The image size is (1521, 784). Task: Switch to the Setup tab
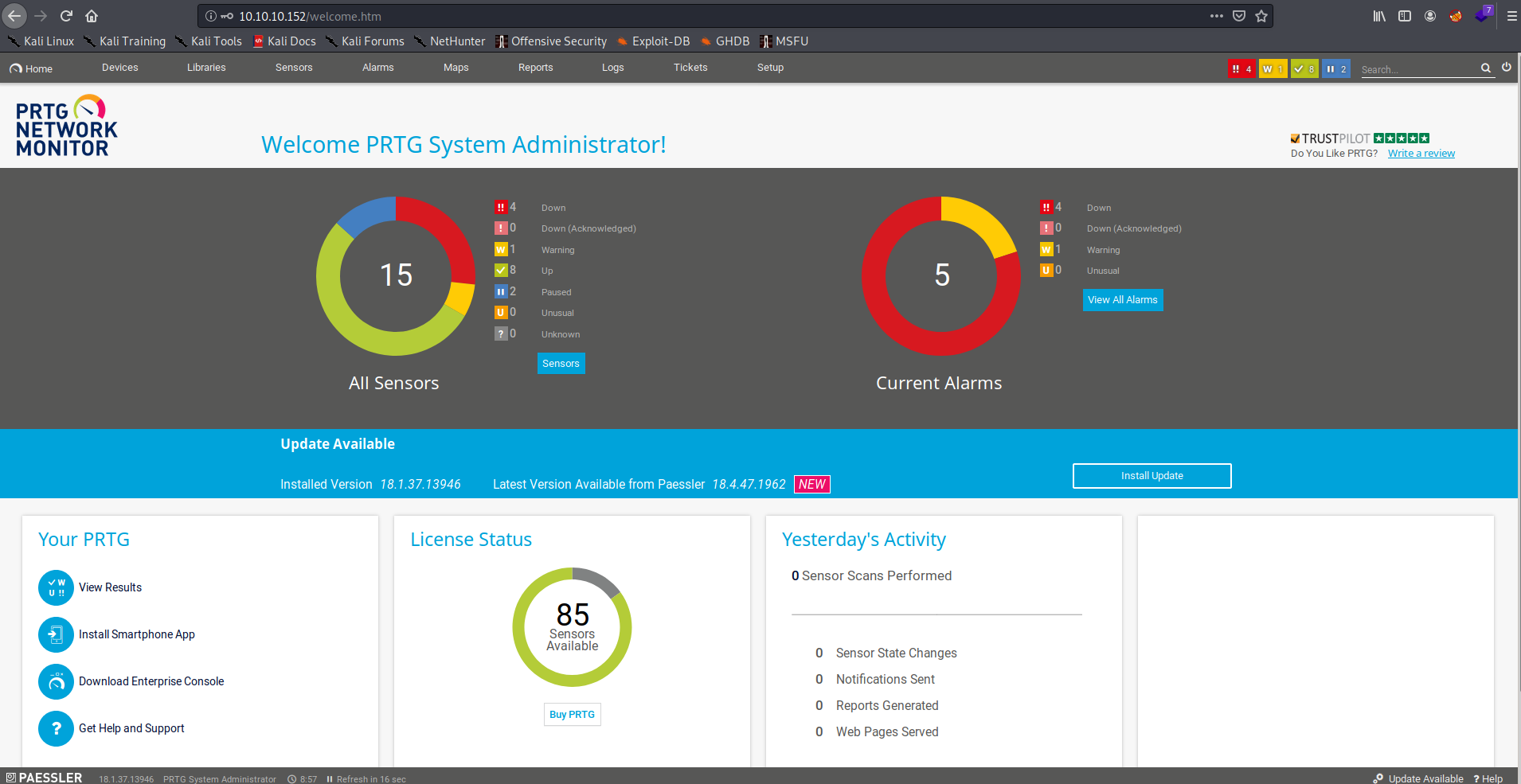[769, 68]
